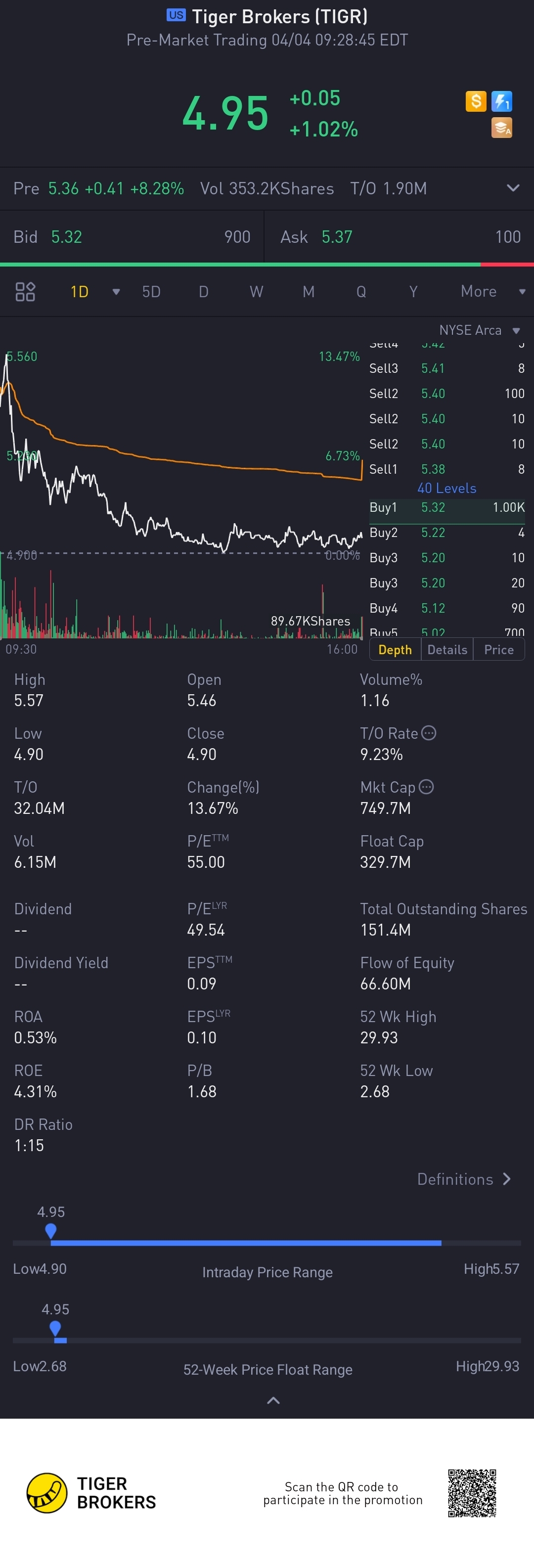Tap the US market flag badge
The height and width of the screenshot is (1568, 534).
coord(176,15)
